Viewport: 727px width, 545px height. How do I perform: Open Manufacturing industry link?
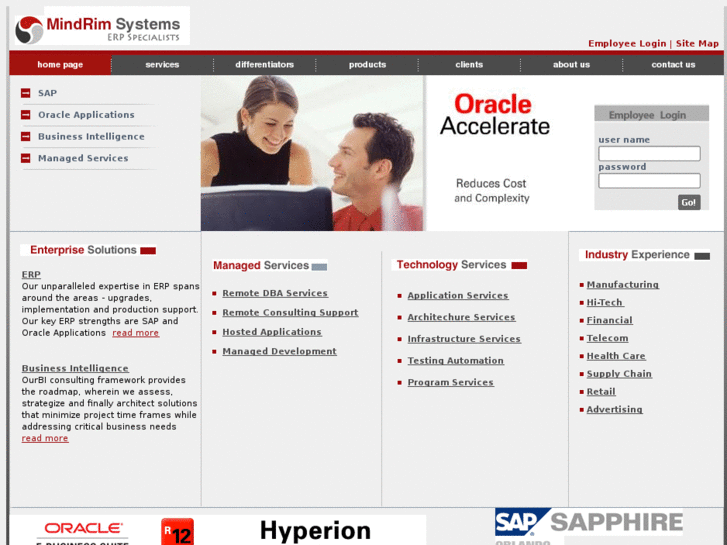pos(623,285)
